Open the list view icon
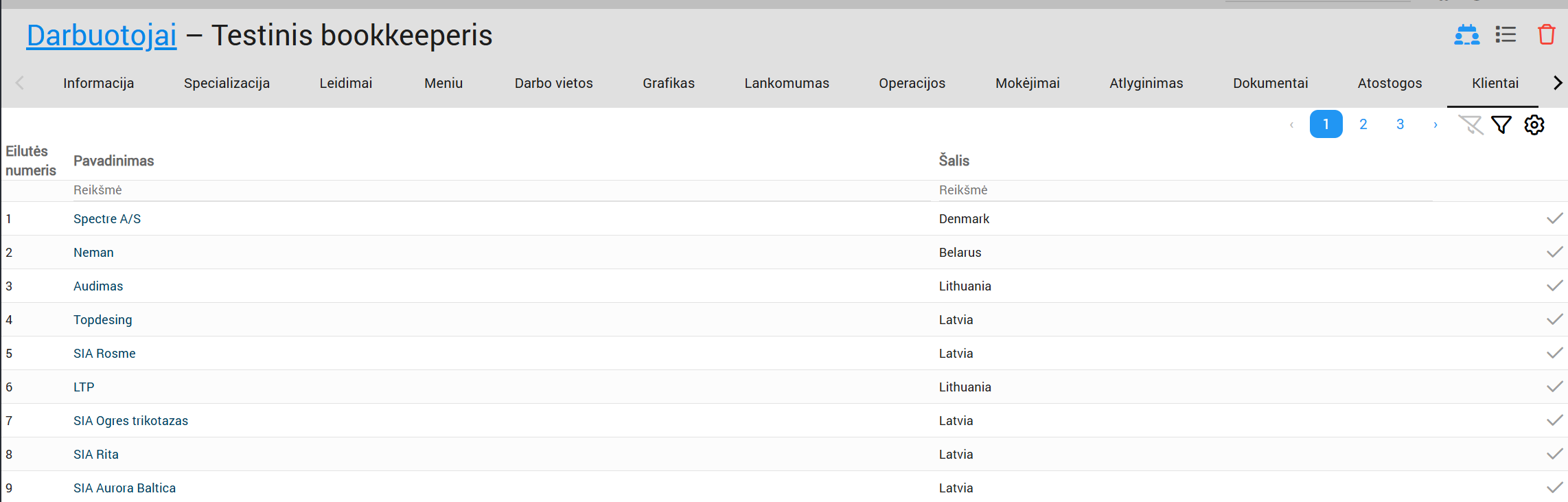Viewport: 1568px width, 502px height. (x=1506, y=34)
